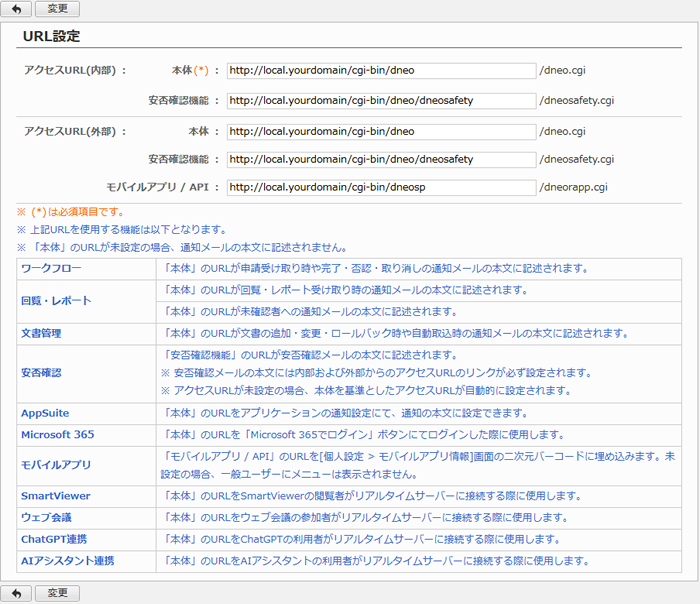This screenshot has height=604, width=700.
Task: Click the 文書管理 row label
Action: point(41,333)
